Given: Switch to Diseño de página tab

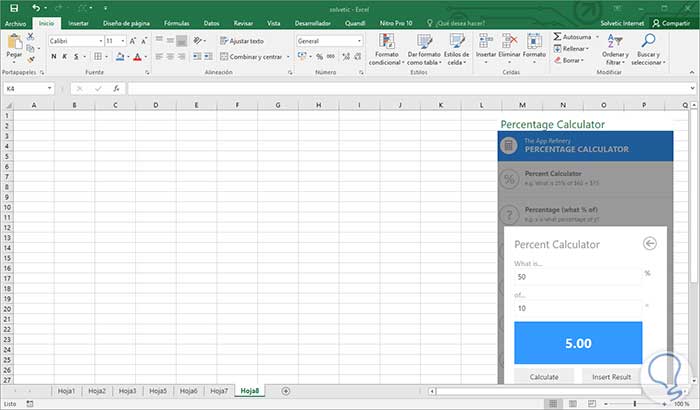Looking at the screenshot, I should [x=126, y=23].
